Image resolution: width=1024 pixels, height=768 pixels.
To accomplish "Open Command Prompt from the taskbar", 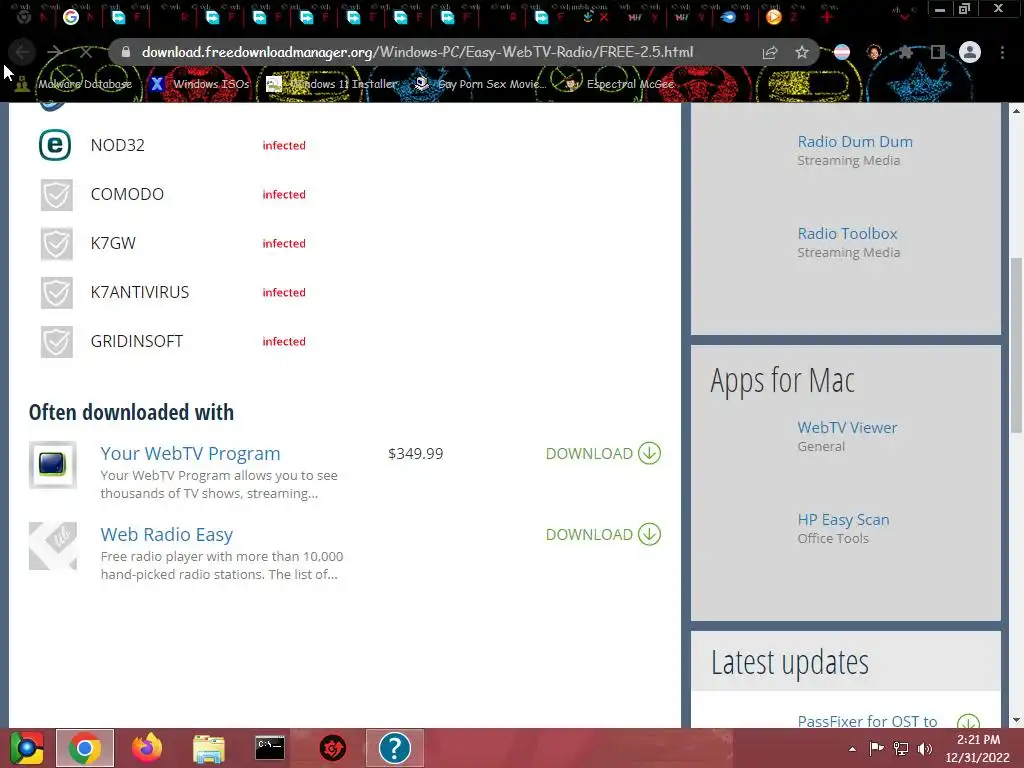I will pyautogui.click(x=270, y=748).
